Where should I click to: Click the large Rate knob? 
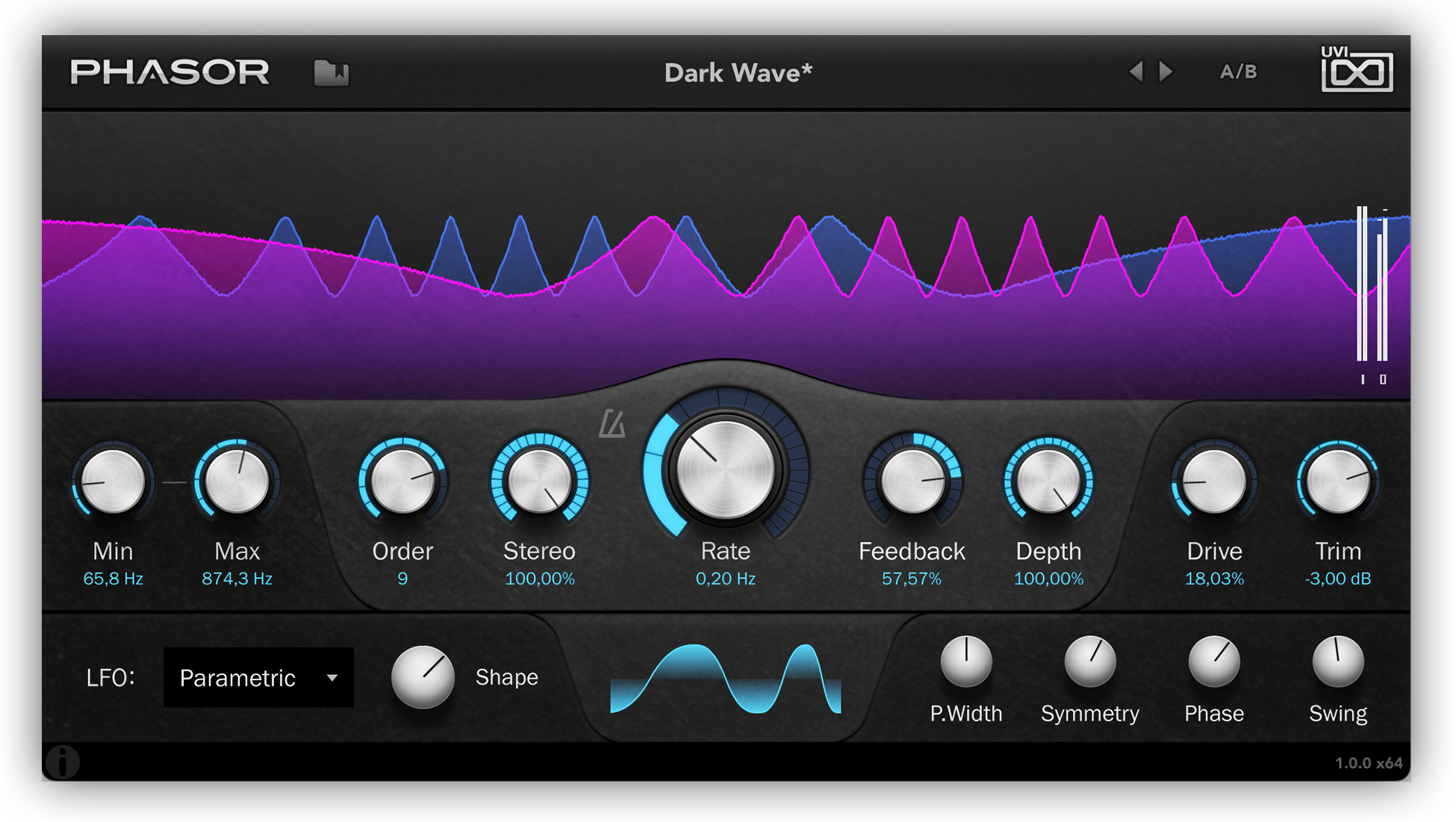pyautogui.click(x=725, y=470)
